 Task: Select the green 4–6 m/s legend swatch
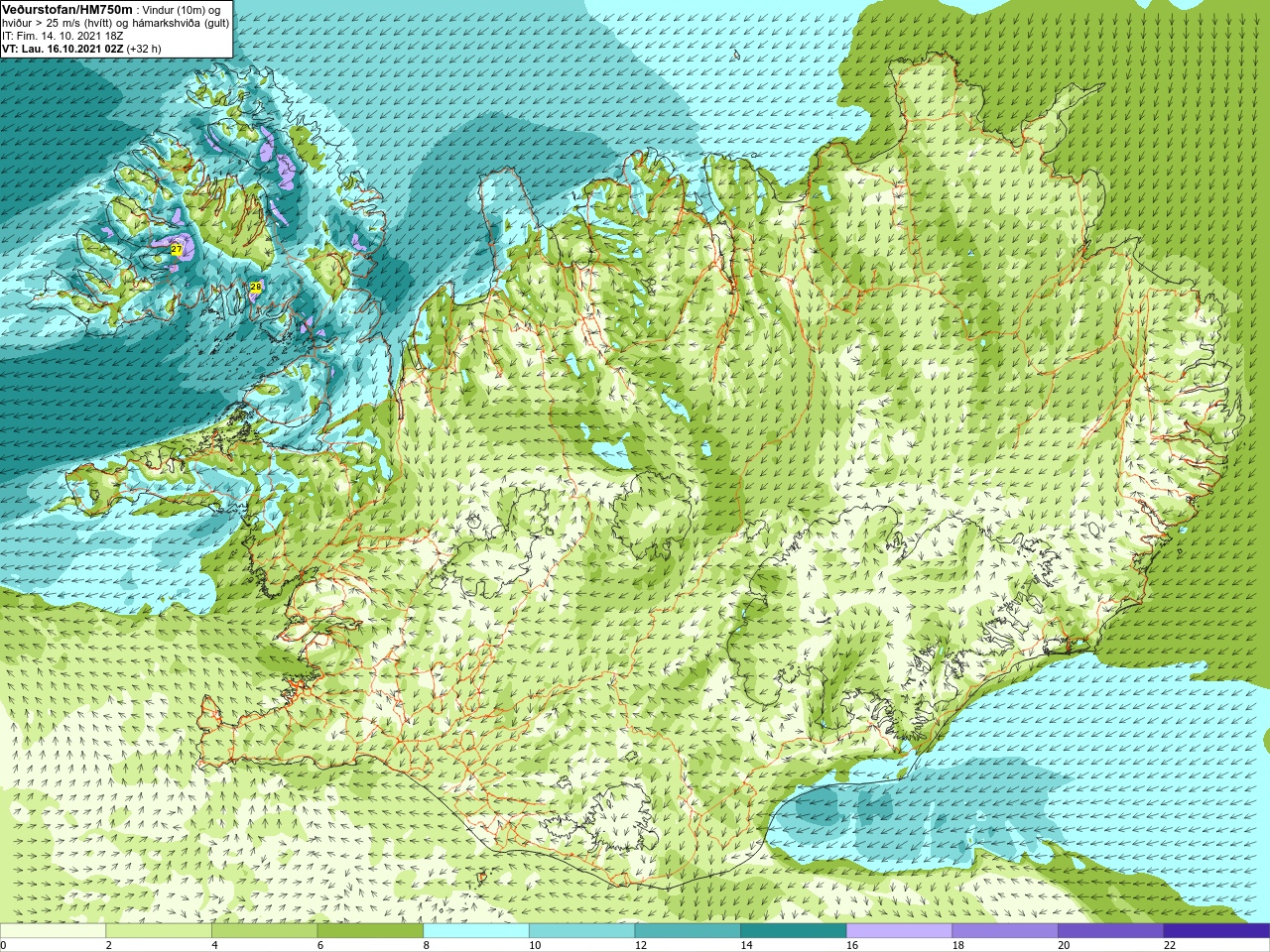click(x=264, y=931)
